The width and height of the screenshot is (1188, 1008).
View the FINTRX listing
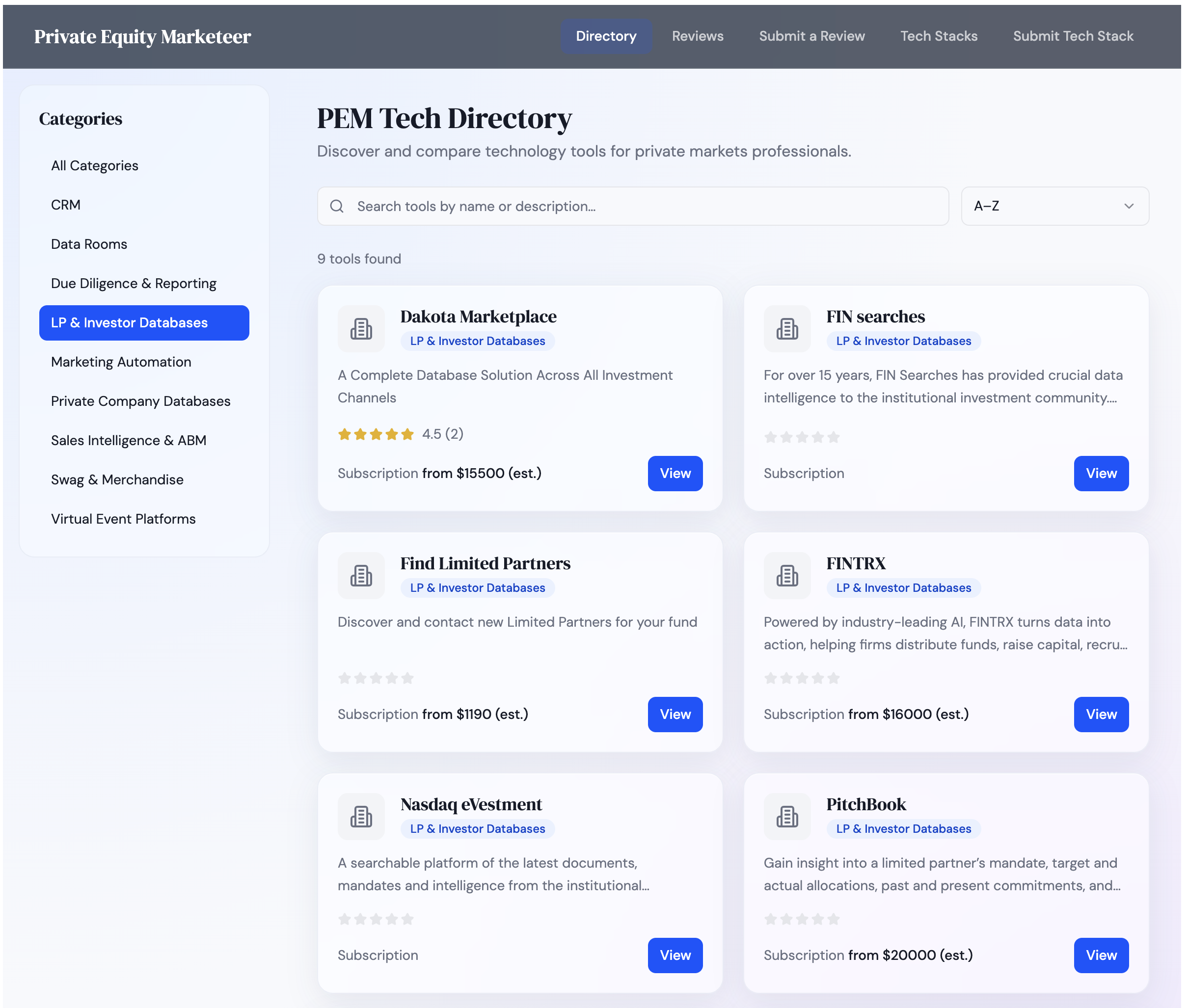tap(1101, 715)
